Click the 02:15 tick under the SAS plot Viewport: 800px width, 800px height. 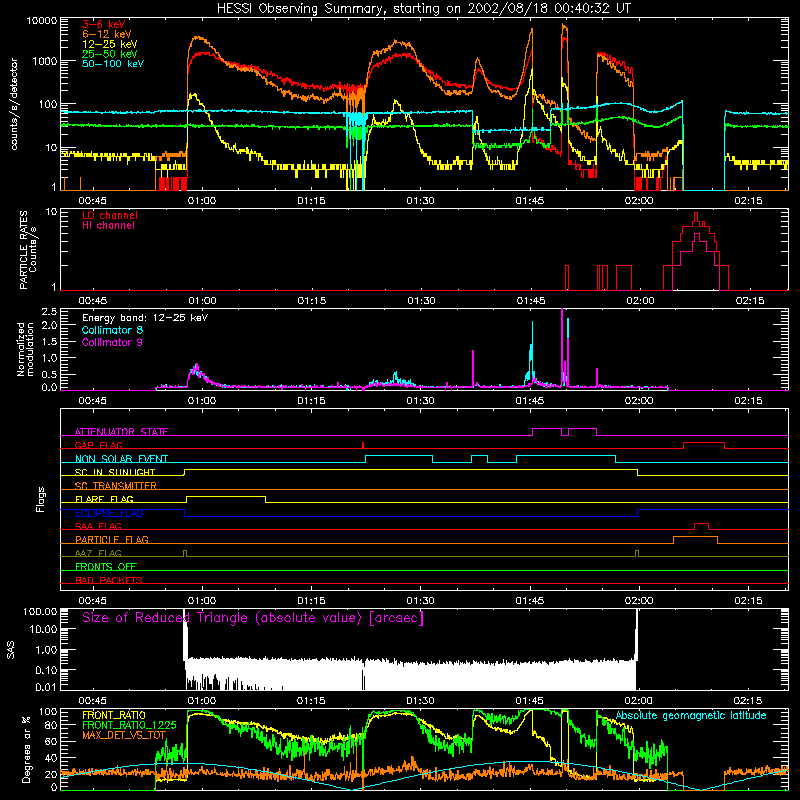point(748,701)
